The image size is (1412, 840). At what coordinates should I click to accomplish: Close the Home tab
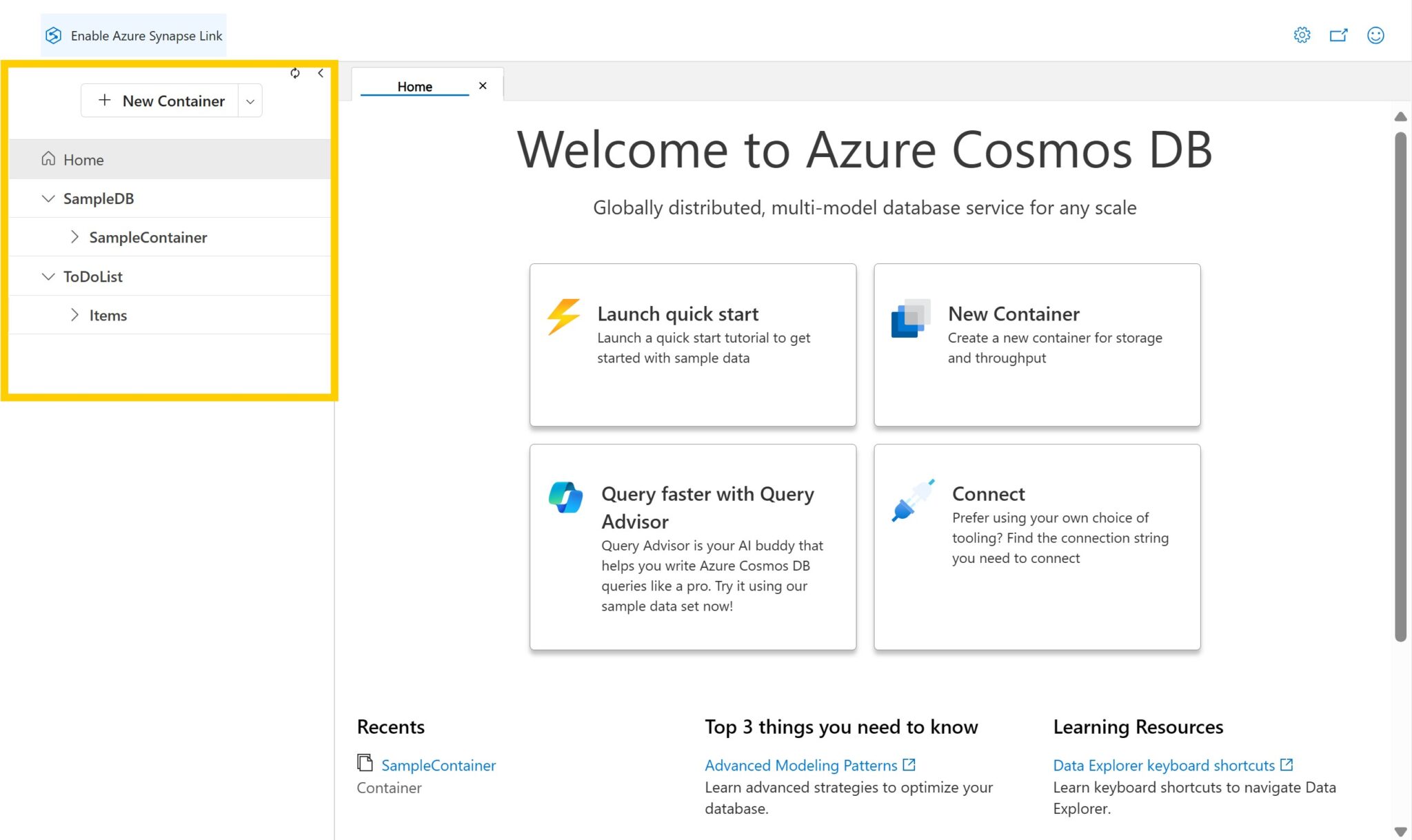click(482, 85)
